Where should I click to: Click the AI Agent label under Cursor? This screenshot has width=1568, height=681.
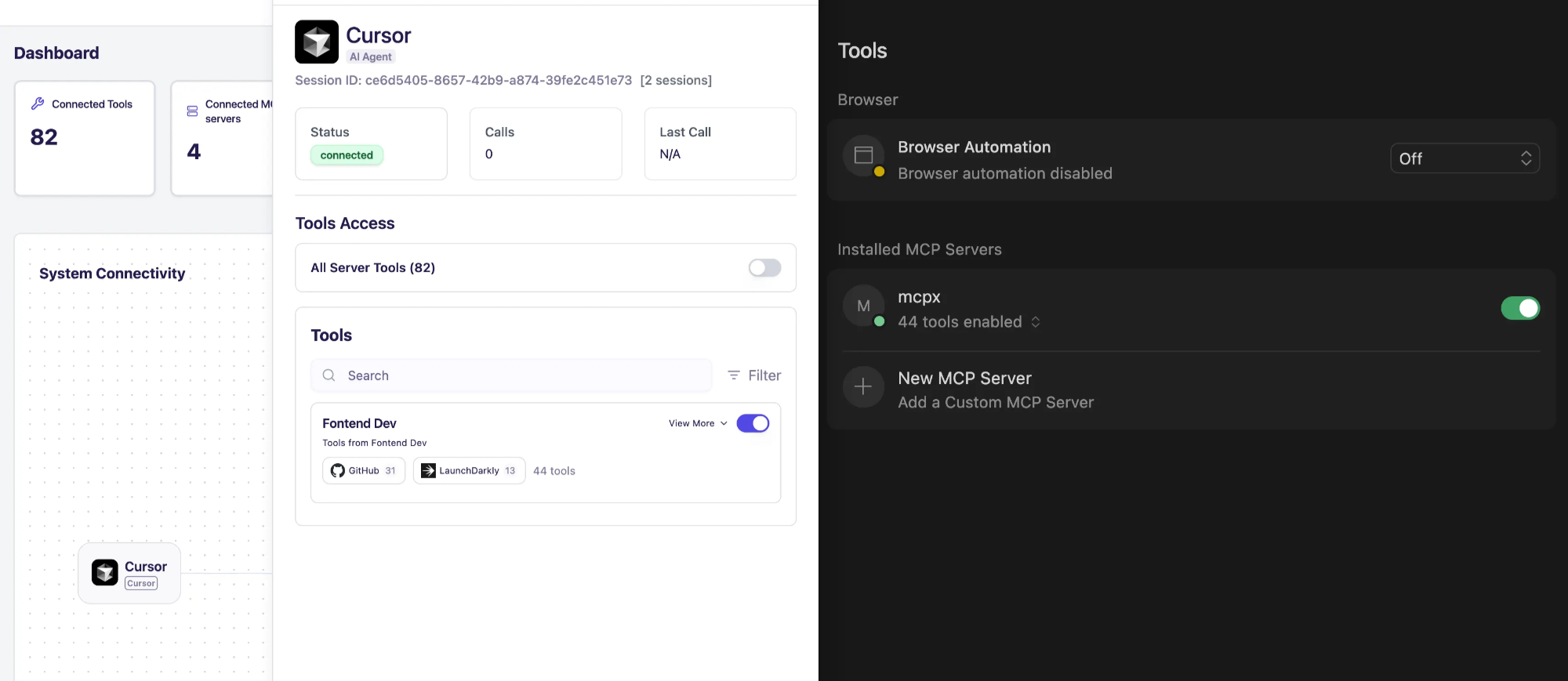(370, 56)
